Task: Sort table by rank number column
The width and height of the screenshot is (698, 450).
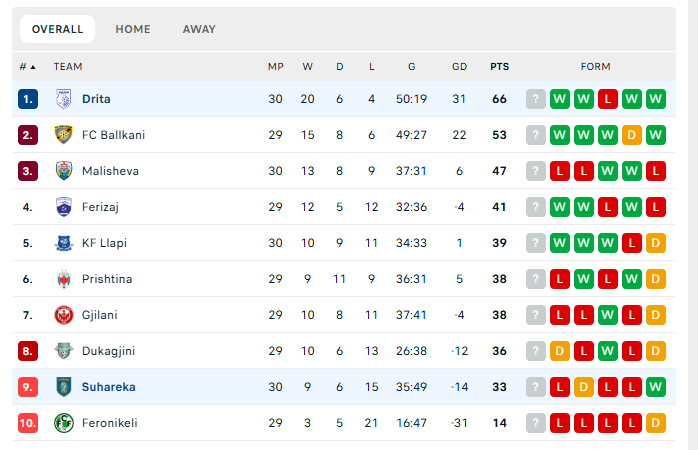Action: [27, 67]
